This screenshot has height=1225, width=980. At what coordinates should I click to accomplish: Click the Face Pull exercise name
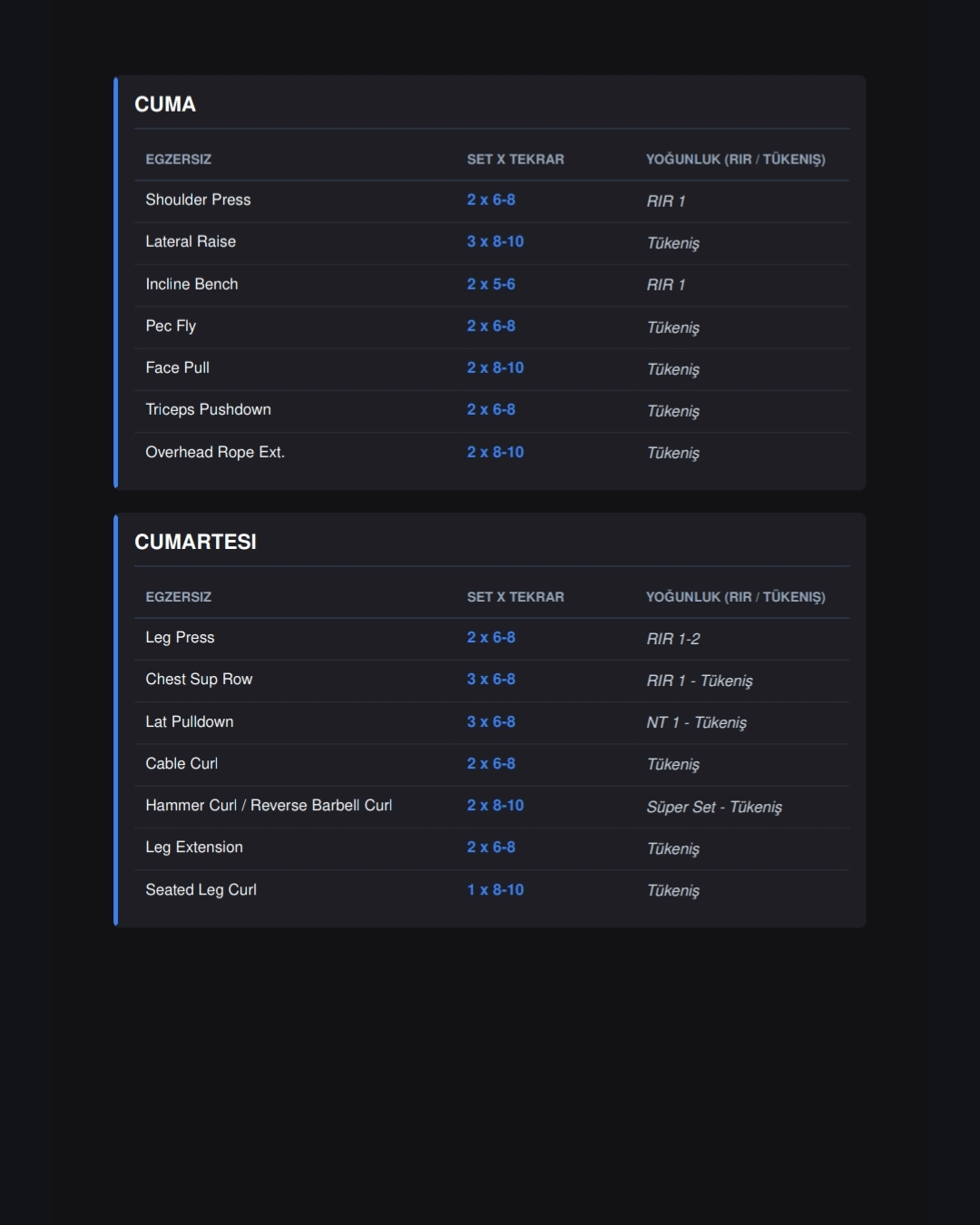tap(177, 367)
